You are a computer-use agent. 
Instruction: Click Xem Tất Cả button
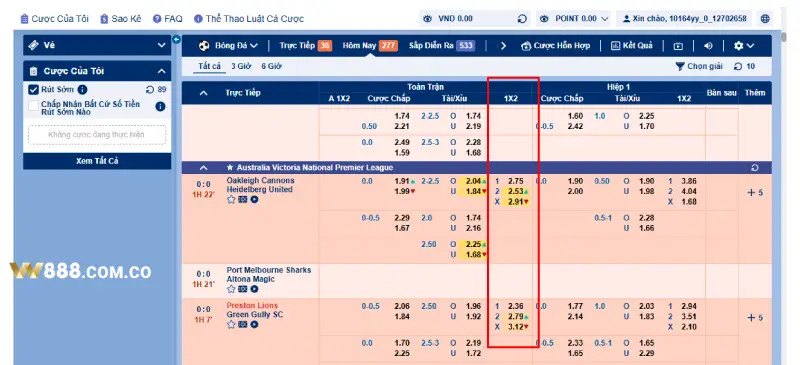[x=97, y=161]
